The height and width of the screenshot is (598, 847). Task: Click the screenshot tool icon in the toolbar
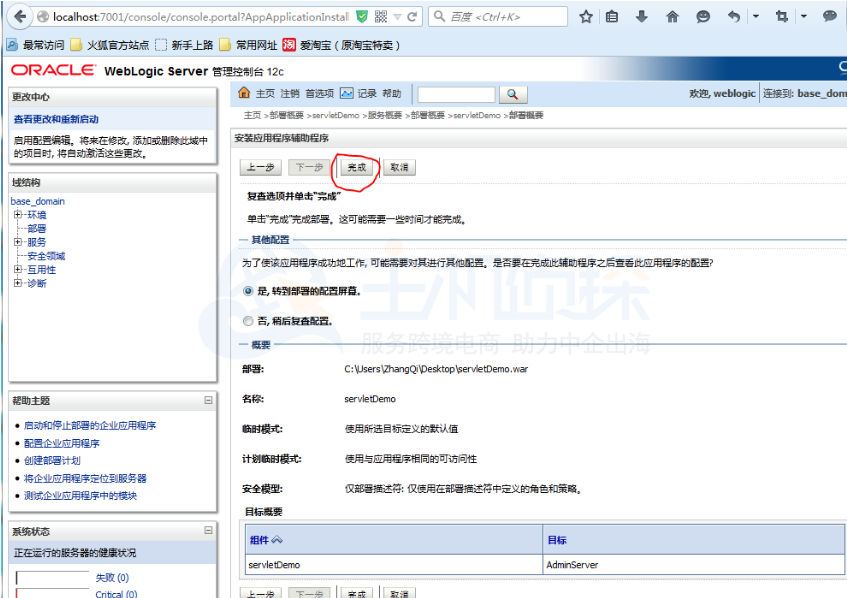tap(782, 15)
